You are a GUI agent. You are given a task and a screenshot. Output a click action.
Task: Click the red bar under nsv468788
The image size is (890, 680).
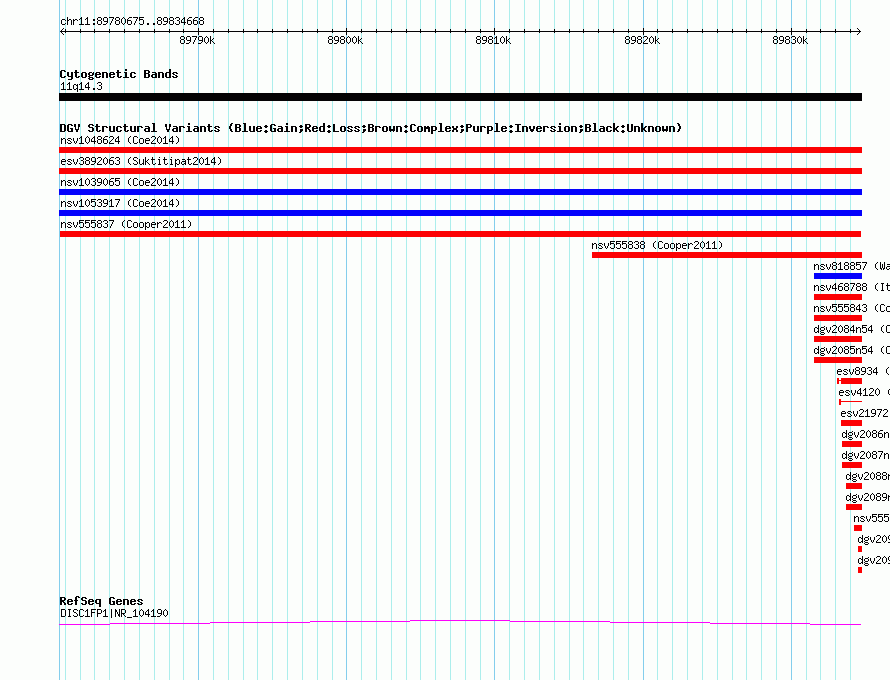(838, 297)
